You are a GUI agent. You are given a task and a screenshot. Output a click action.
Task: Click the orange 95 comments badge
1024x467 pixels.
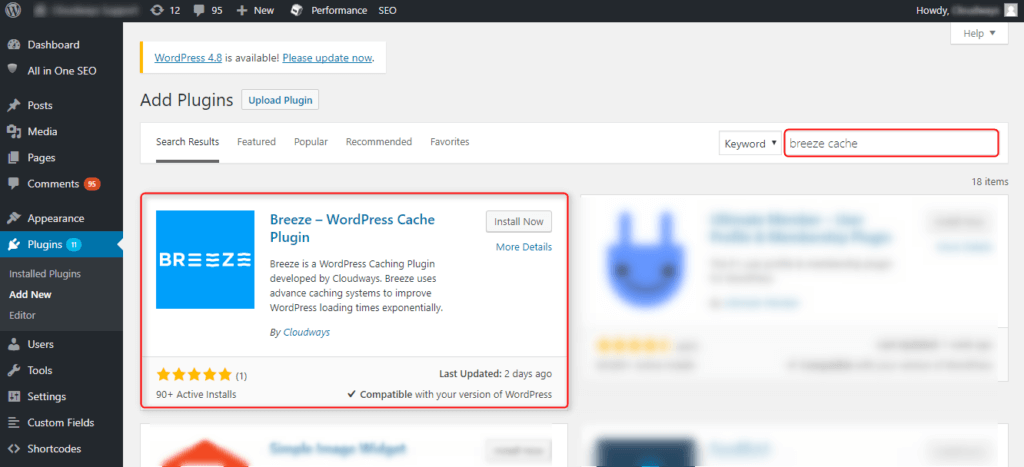pos(92,184)
